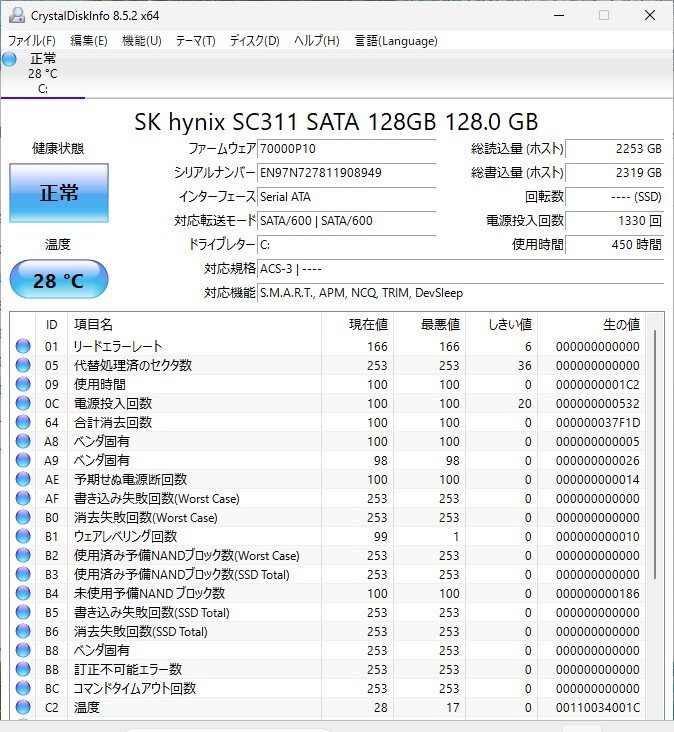674x732 pixels.
Task: Click the ID column header
Action: 51,324
